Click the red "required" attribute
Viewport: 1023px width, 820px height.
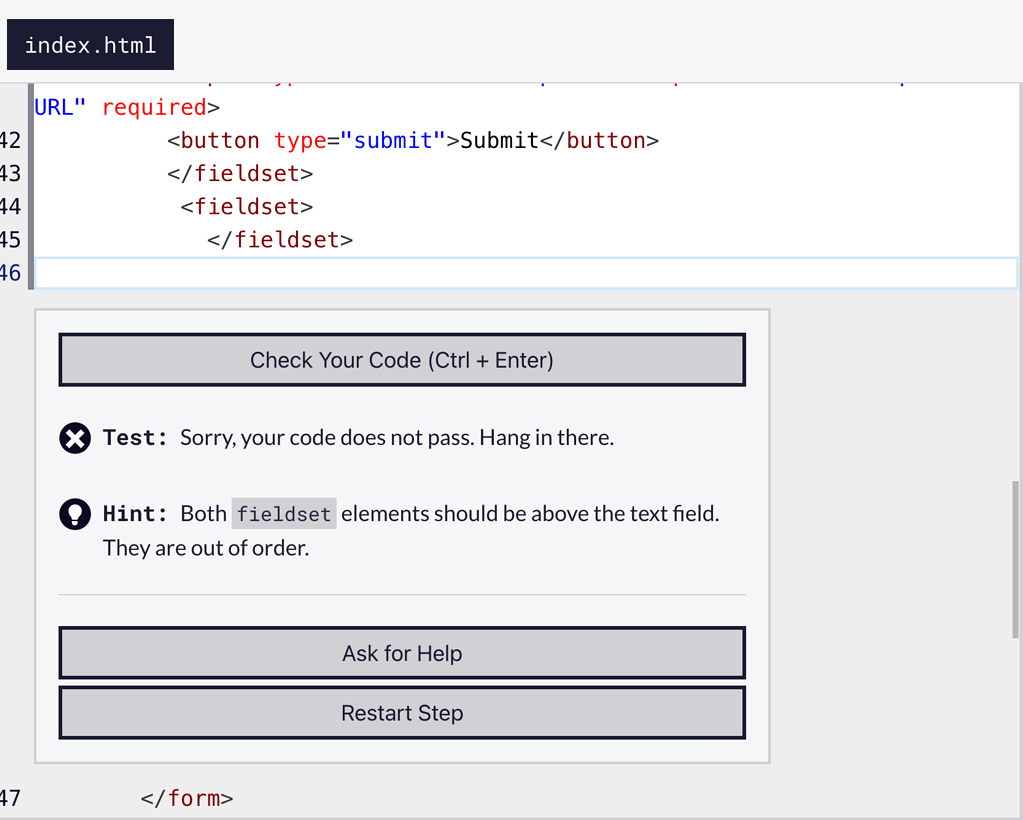click(x=154, y=108)
